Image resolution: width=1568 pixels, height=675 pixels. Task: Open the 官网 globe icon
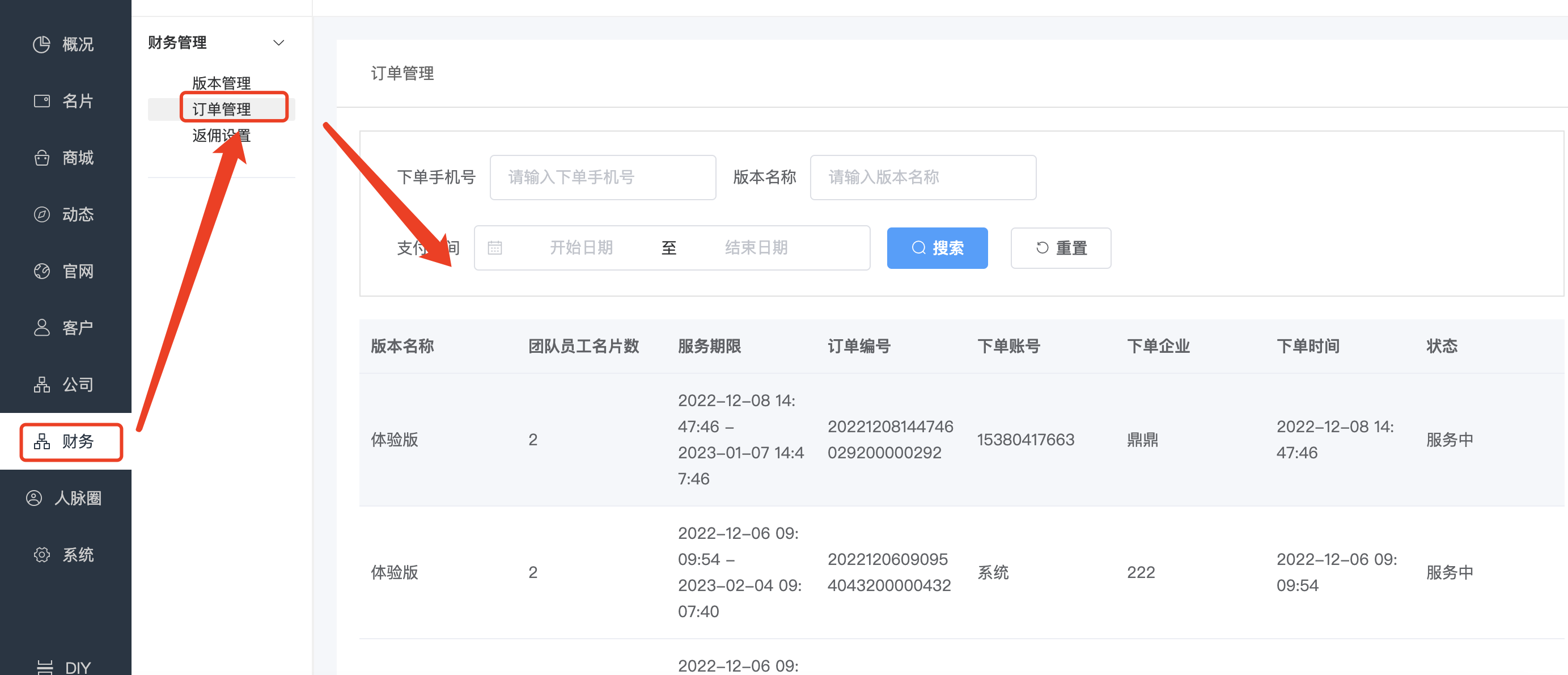click(41, 271)
